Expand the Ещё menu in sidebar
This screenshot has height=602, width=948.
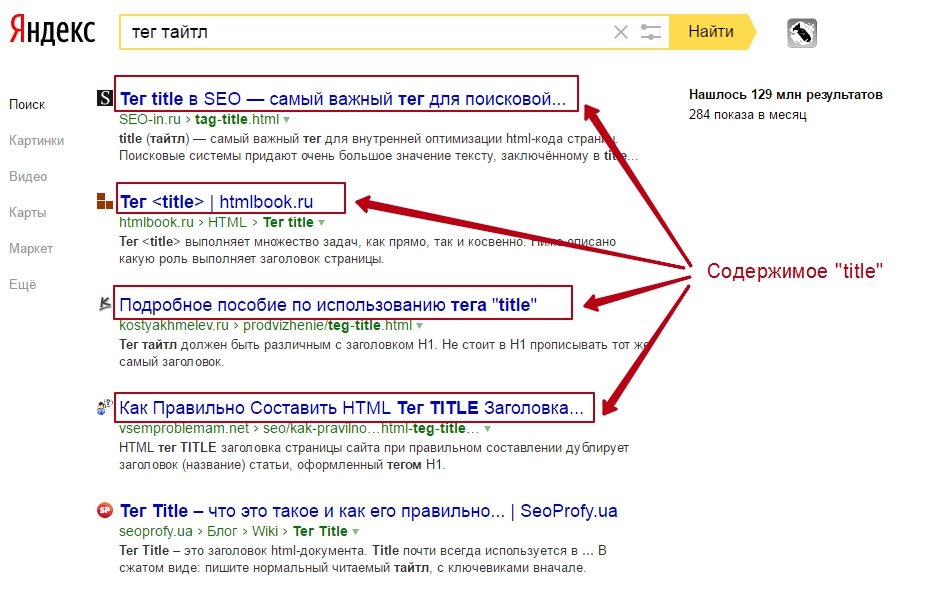click(22, 285)
